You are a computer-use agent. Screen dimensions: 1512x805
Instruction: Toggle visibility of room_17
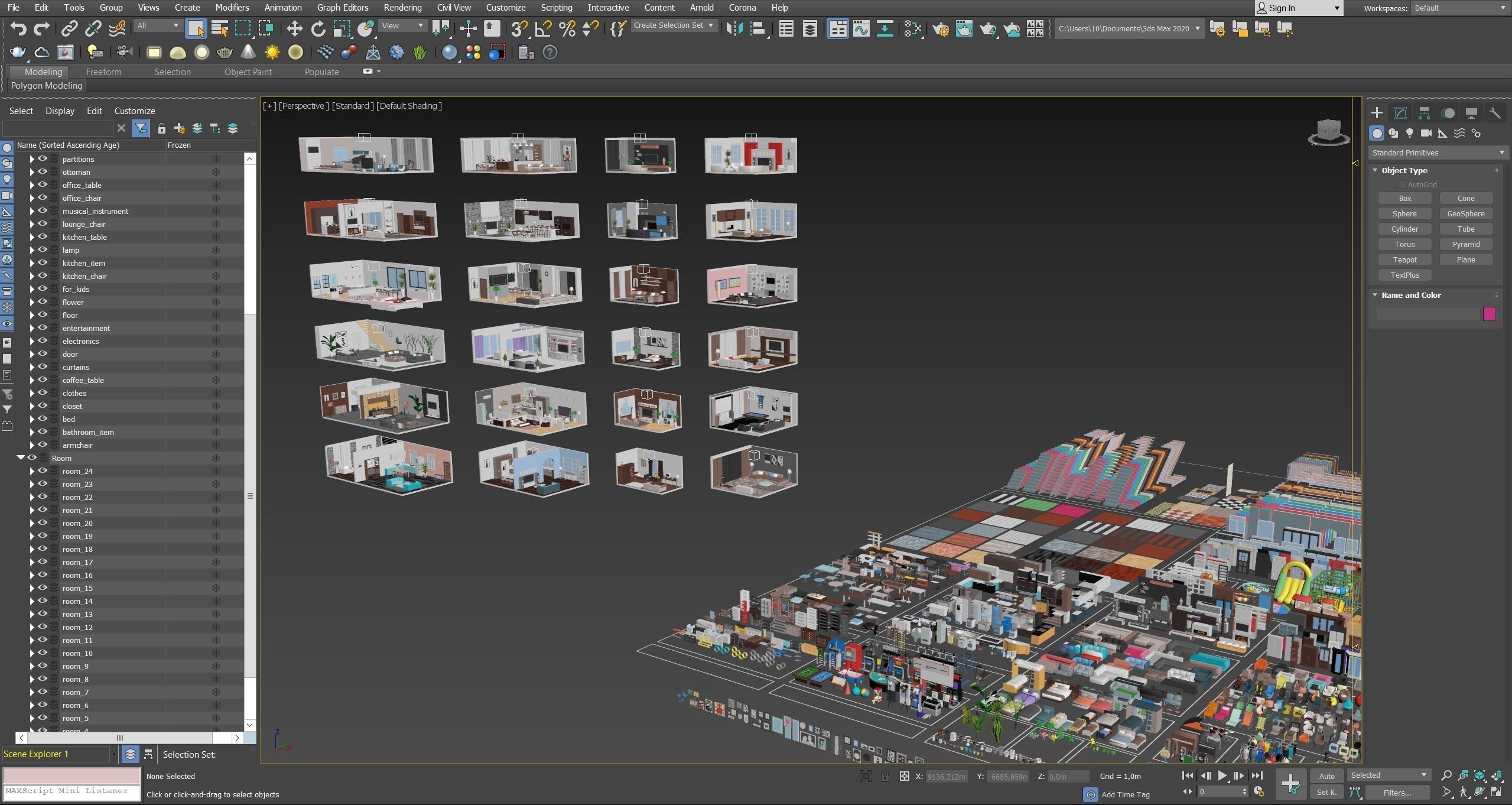pyautogui.click(x=43, y=562)
